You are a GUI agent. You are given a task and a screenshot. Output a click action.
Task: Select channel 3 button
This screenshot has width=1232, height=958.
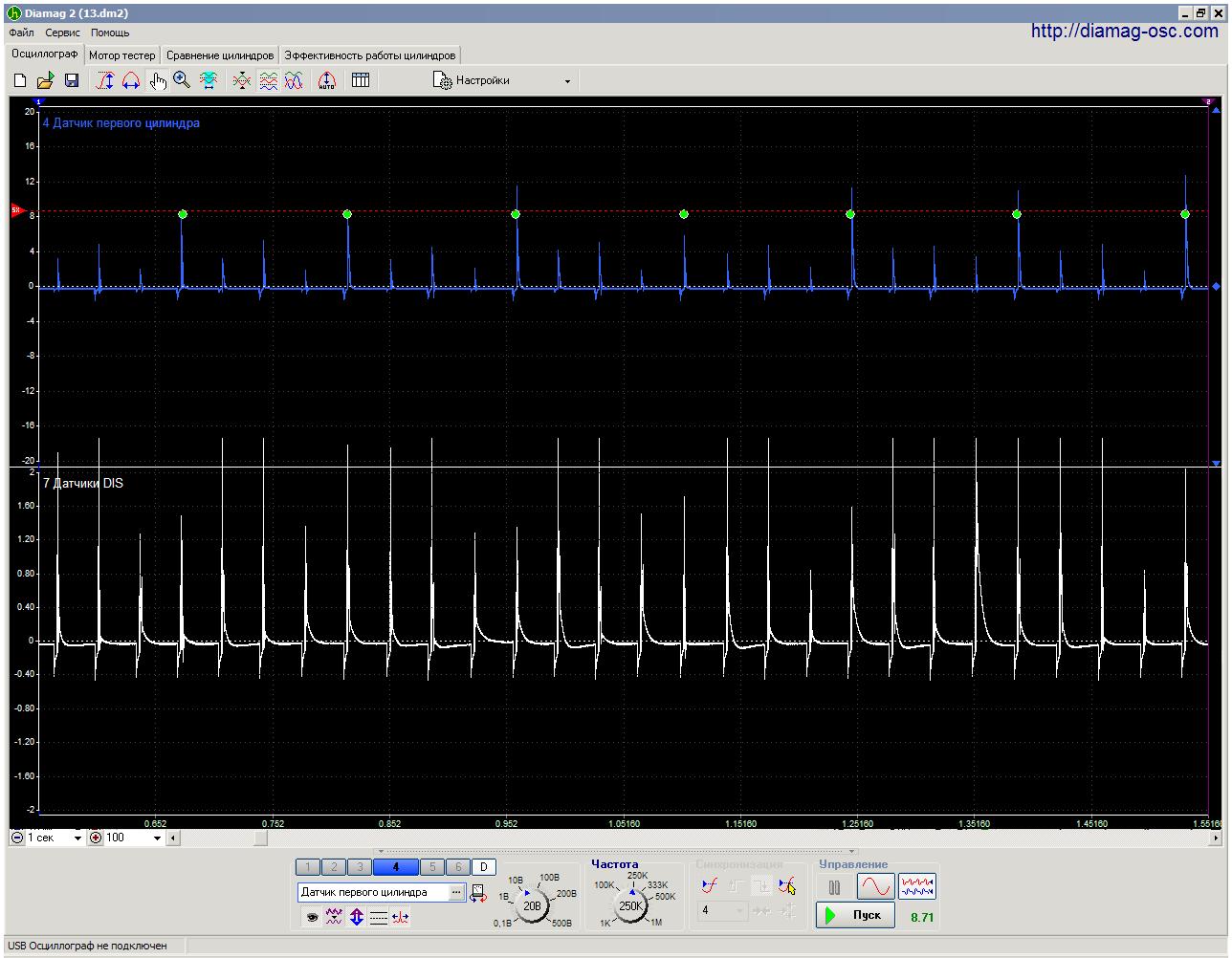click(359, 867)
